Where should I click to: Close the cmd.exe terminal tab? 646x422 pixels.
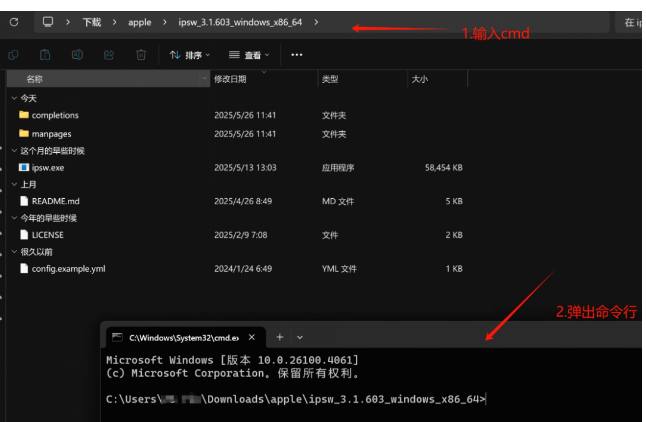252,338
